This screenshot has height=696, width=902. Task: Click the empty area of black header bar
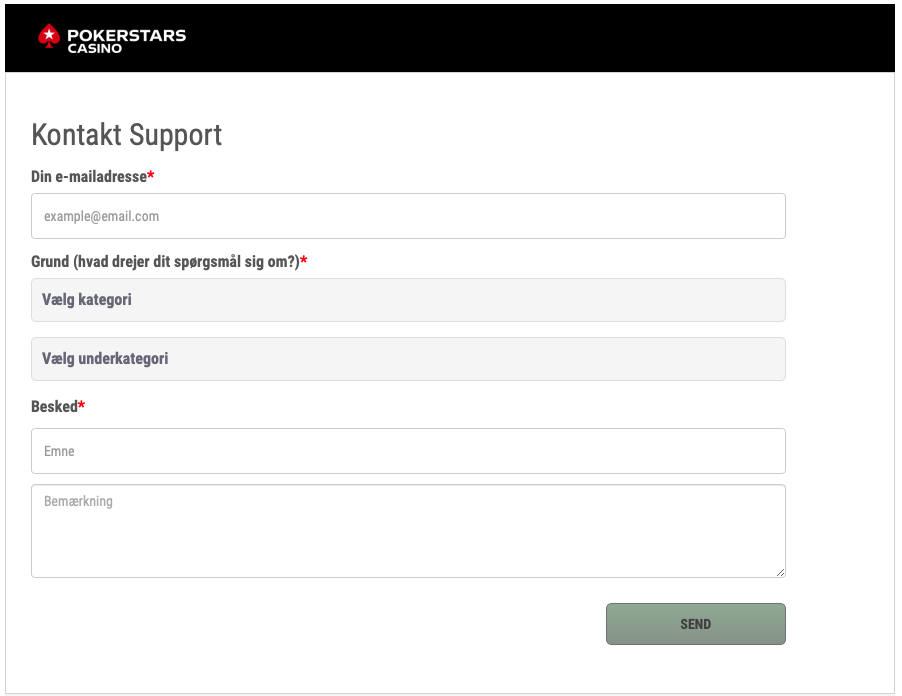coord(550,38)
